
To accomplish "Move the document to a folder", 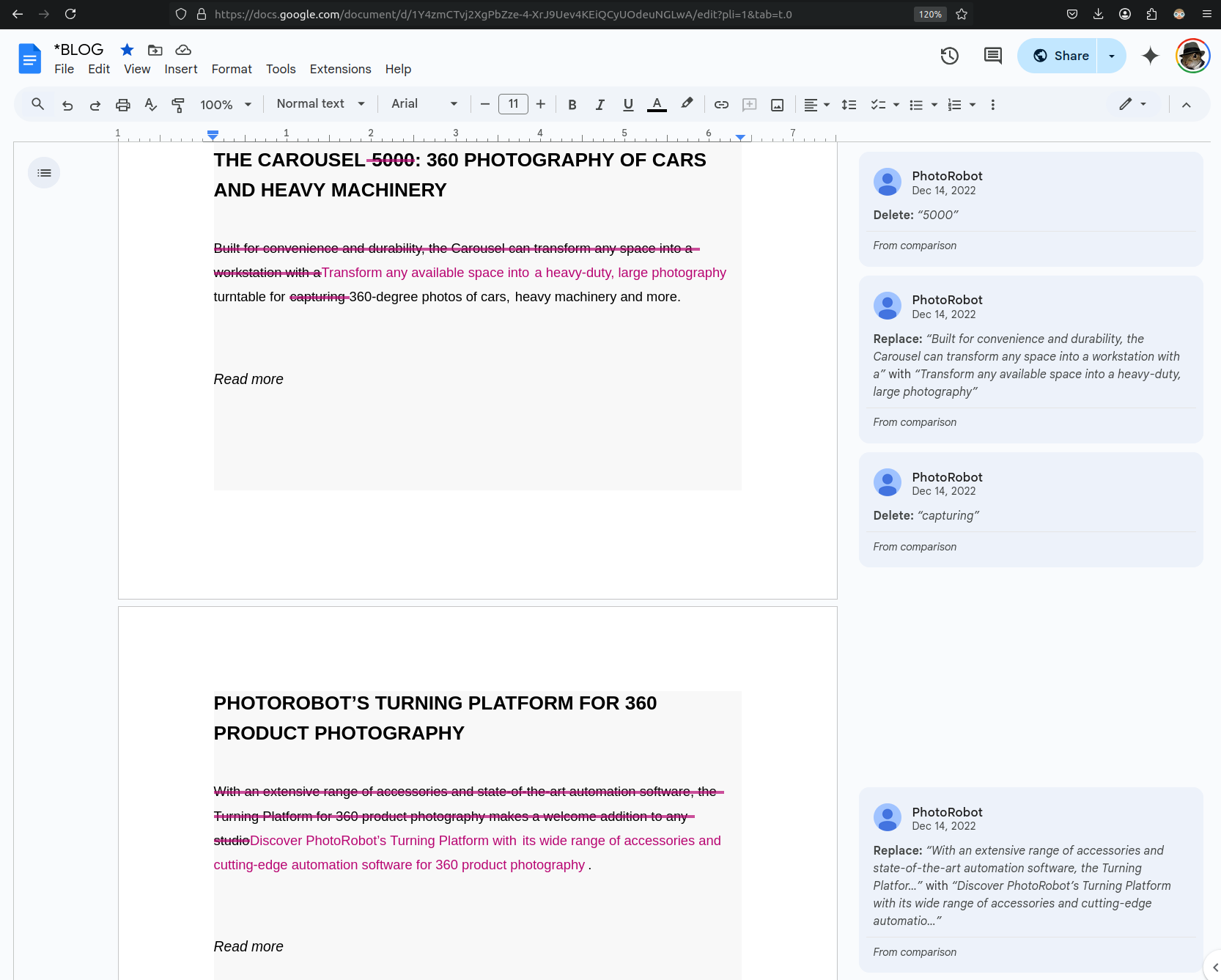I will (155, 50).
